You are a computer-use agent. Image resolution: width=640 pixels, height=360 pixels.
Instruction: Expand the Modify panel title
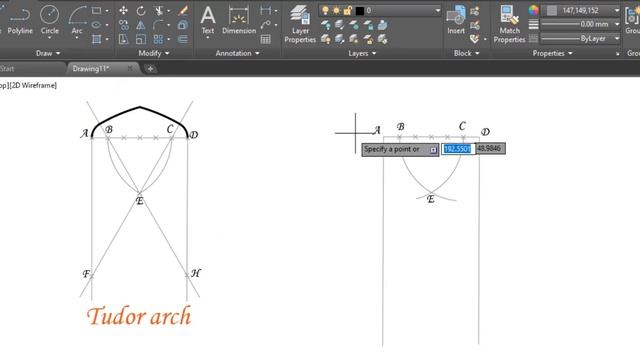pyautogui.click(x=154, y=53)
